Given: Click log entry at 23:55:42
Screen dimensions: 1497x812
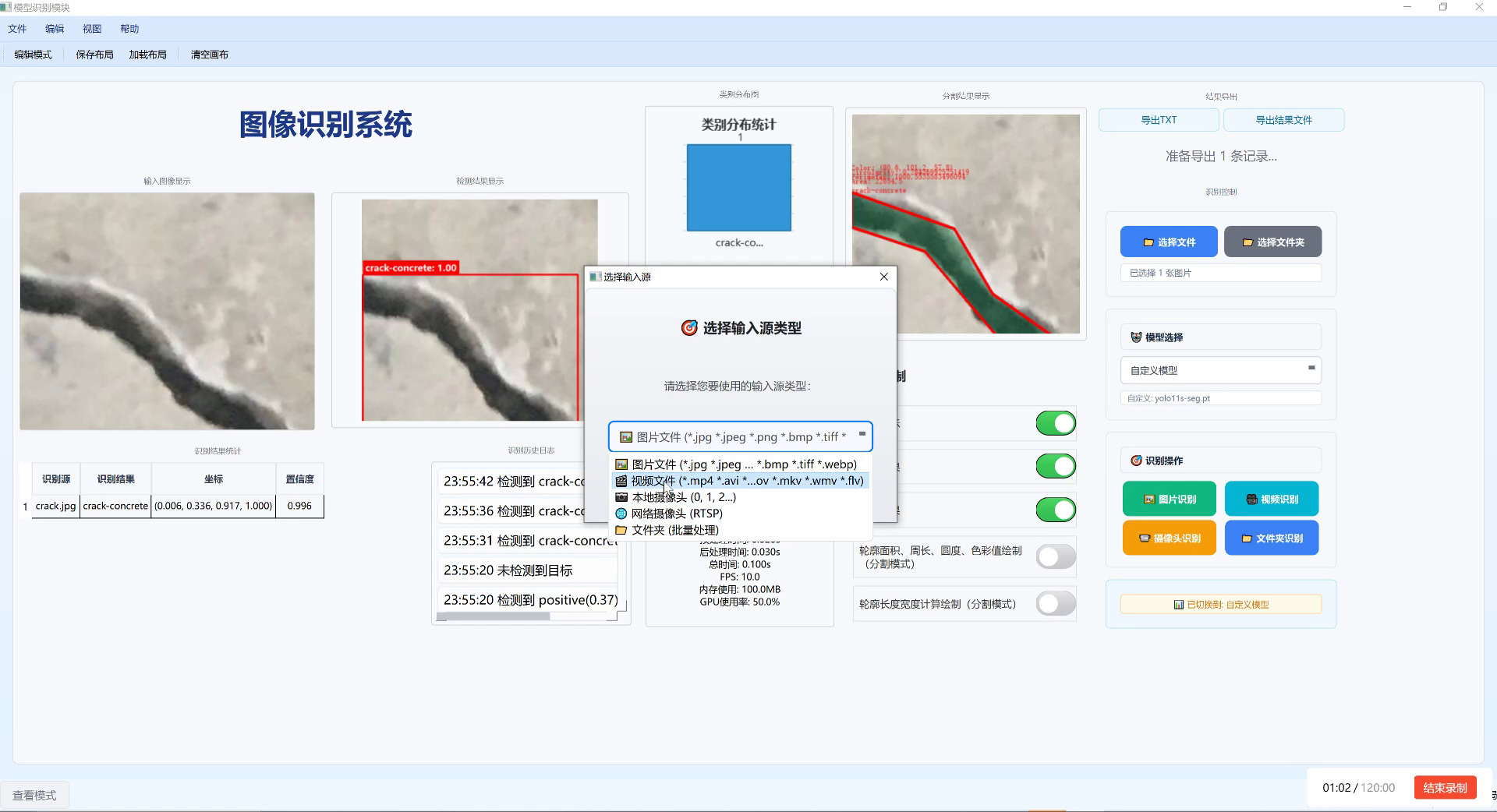Looking at the screenshot, I should click(511, 482).
